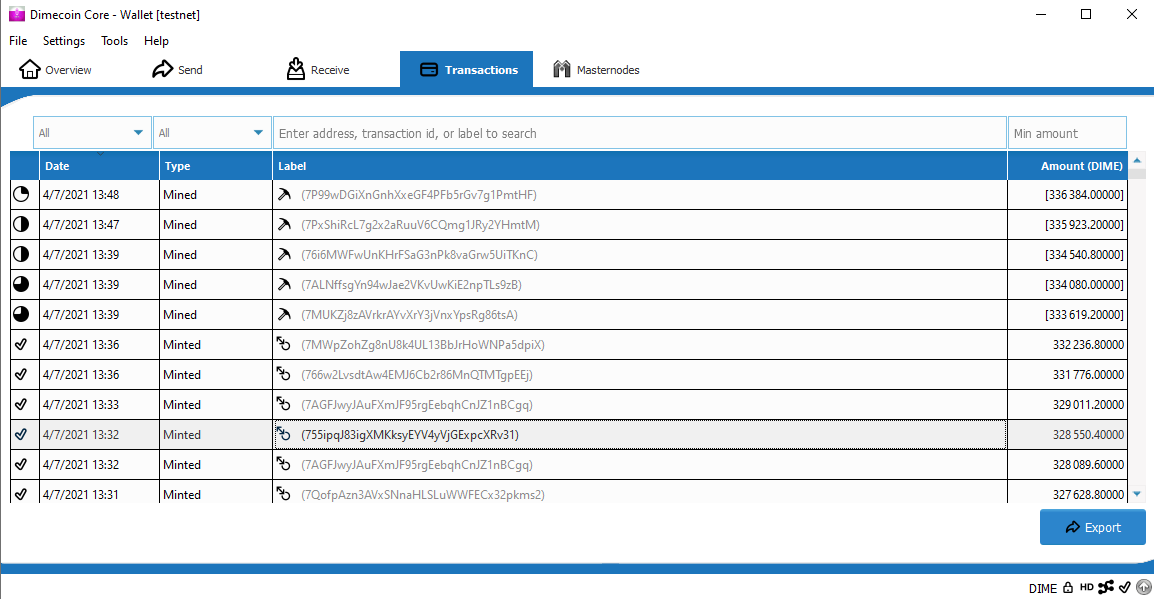Click confirmed checkmark of 332 236.80000 transaction
This screenshot has height=599, width=1154.
tap(21, 344)
